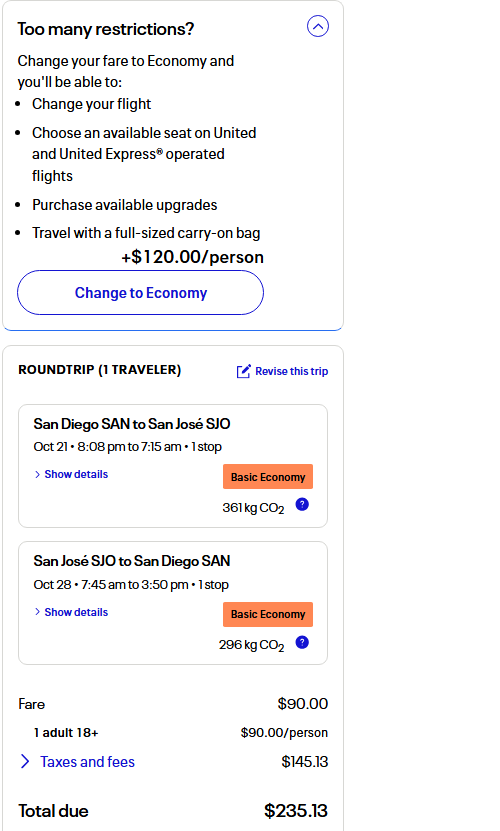Show details for San José to San Diego flight
This screenshot has width=500, height=831.
pos(76,612)
